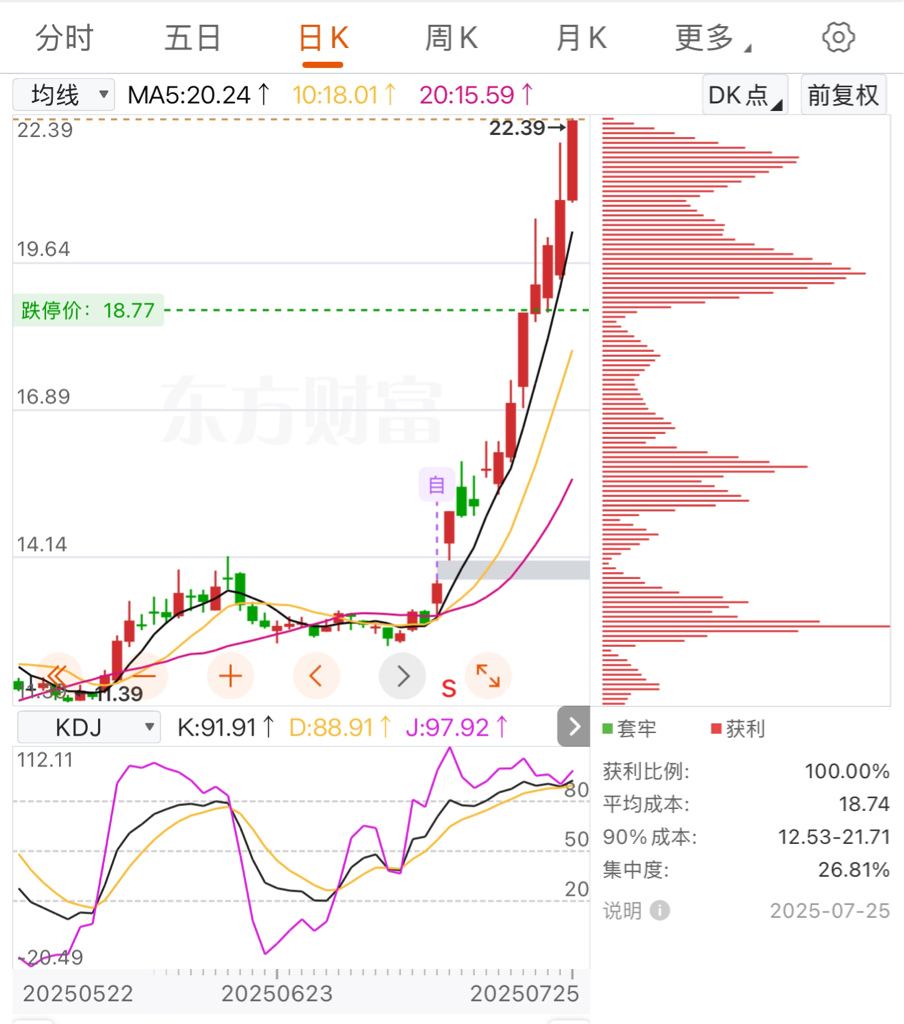The height and width of the screenshot is (1024, 904).
Task: Tap the red S signal marker
Action: coord(449,688)
